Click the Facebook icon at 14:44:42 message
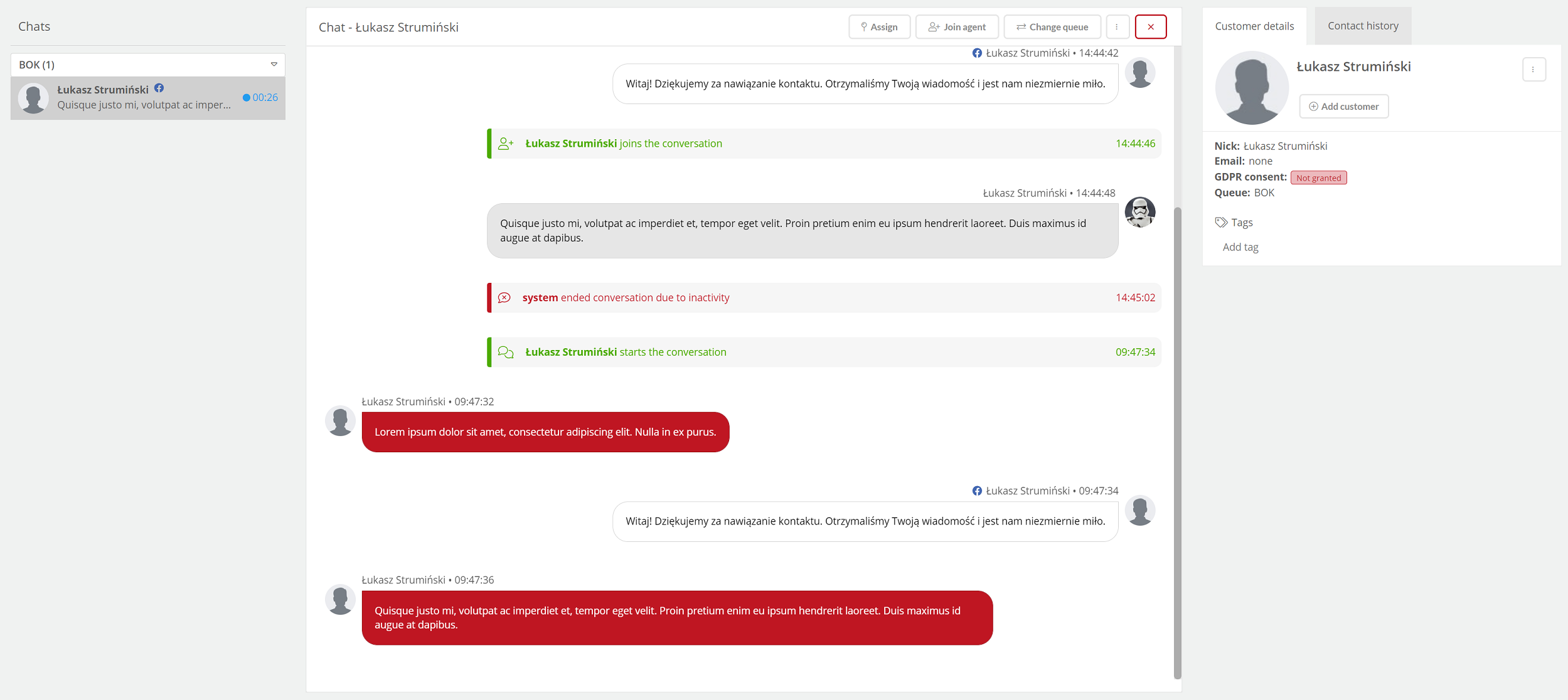The width and height of the screenshot is (1568, 700). coord(977,53)
